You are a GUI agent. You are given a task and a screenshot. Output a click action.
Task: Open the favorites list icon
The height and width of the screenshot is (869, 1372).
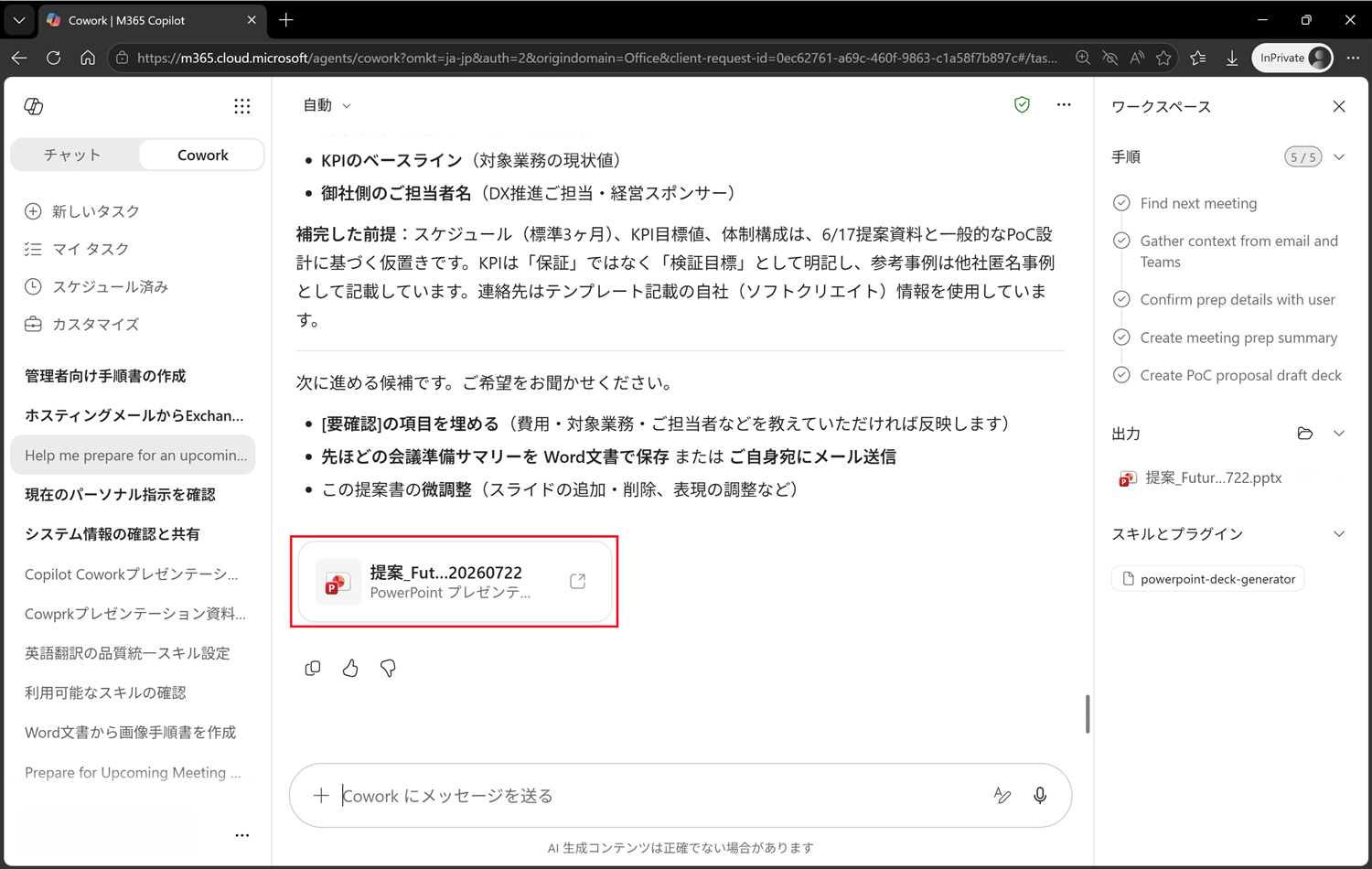(1198, 58)
